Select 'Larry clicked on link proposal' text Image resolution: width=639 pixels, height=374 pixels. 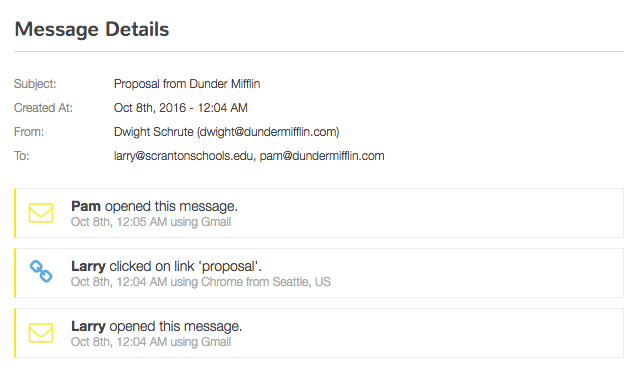[166, 266]
